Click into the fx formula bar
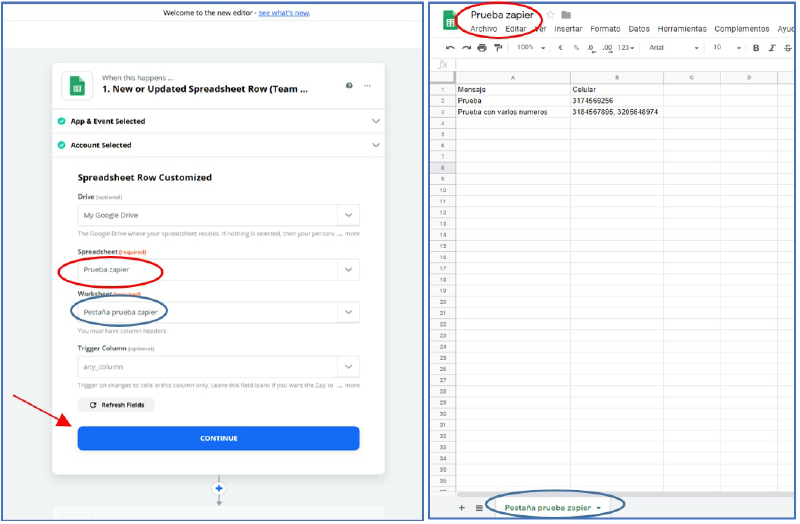Viewport: 800px width, 524px height. coord(625,64)
